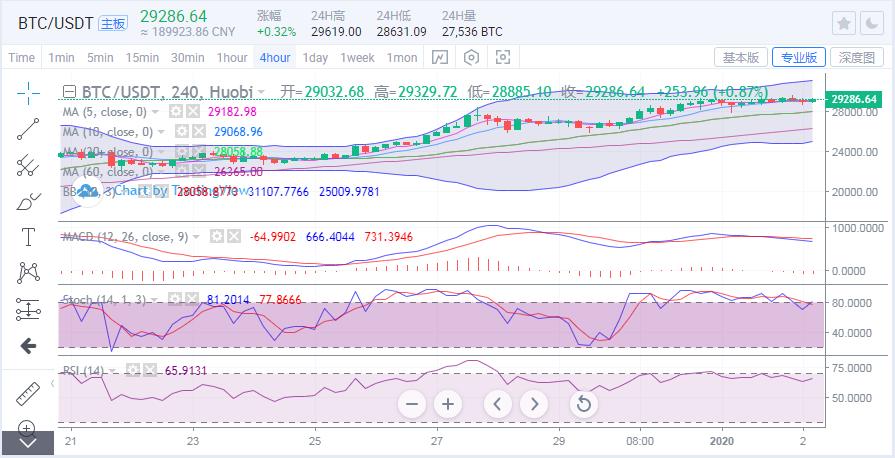Image resolution: width=895 pixels, height=458 pixels.
Task: Collapse the left toolbar with the side handle
Action: point(52,383)
